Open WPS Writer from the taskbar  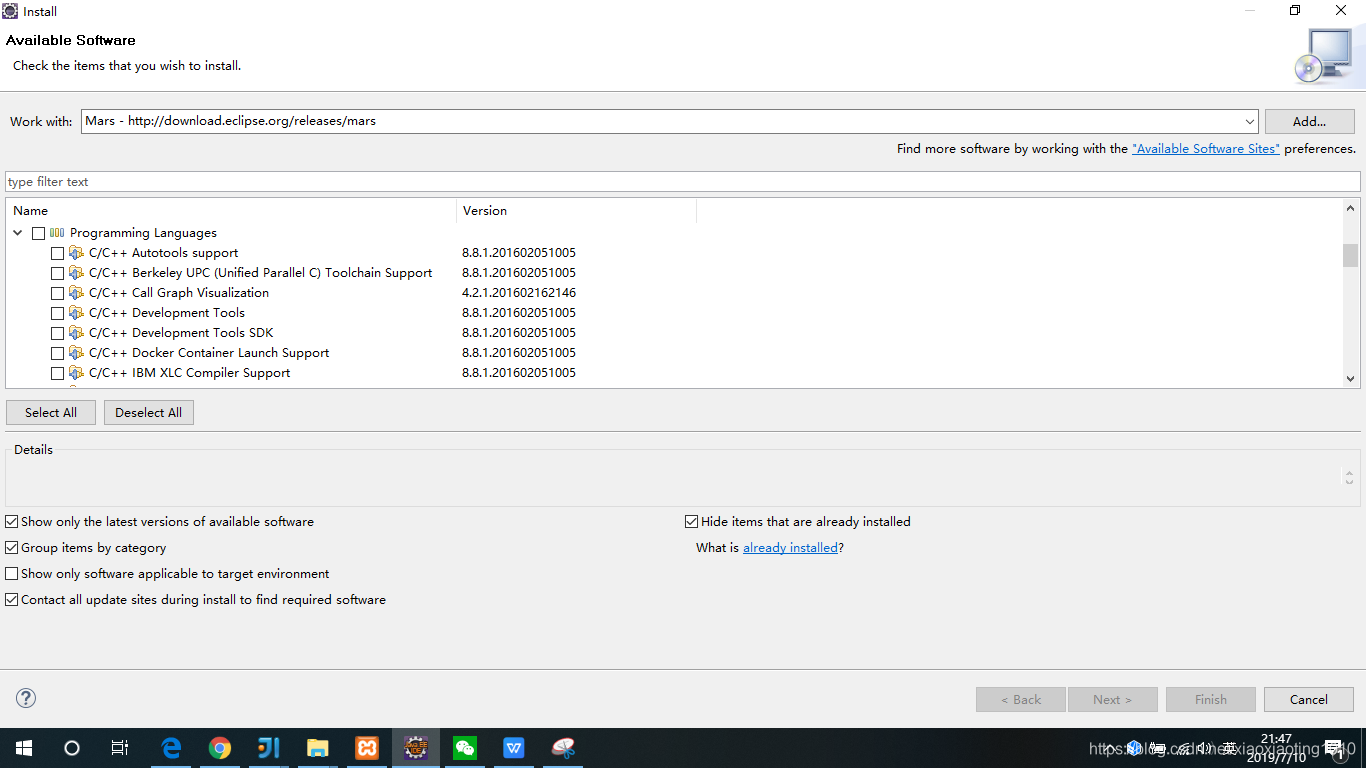(514, 748)
